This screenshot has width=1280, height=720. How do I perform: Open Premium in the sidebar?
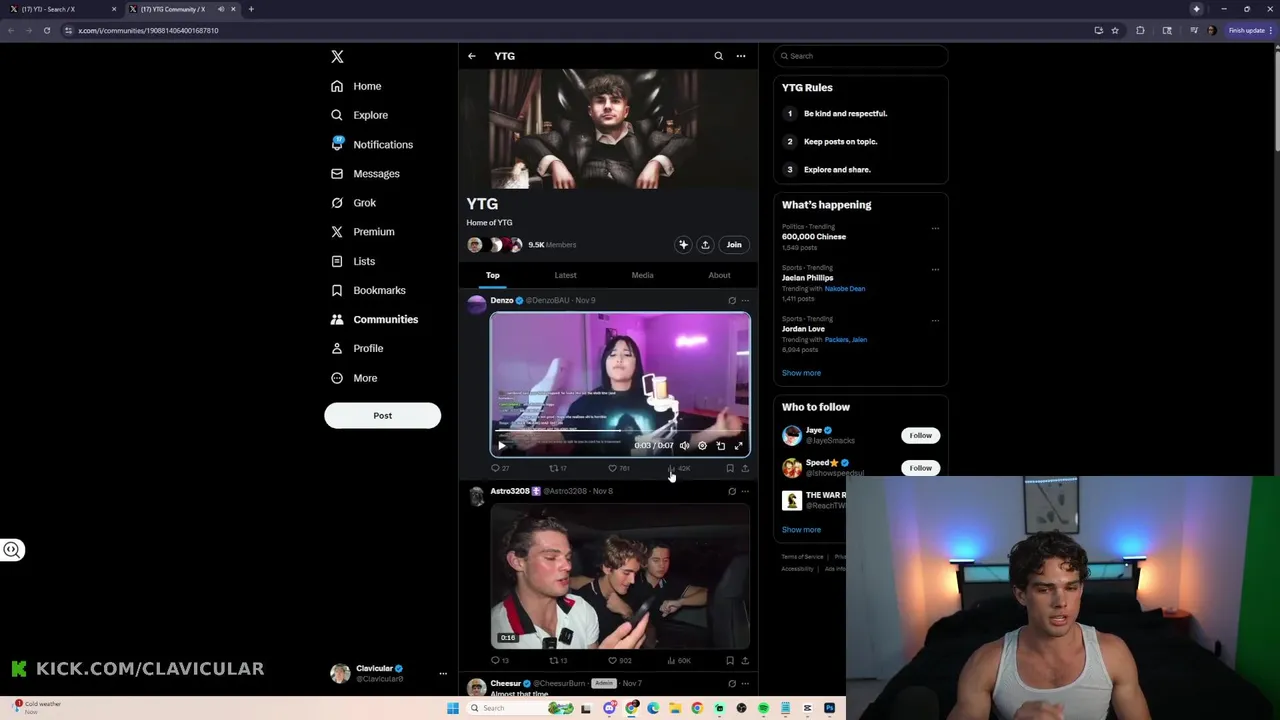[x=362, y=232]
